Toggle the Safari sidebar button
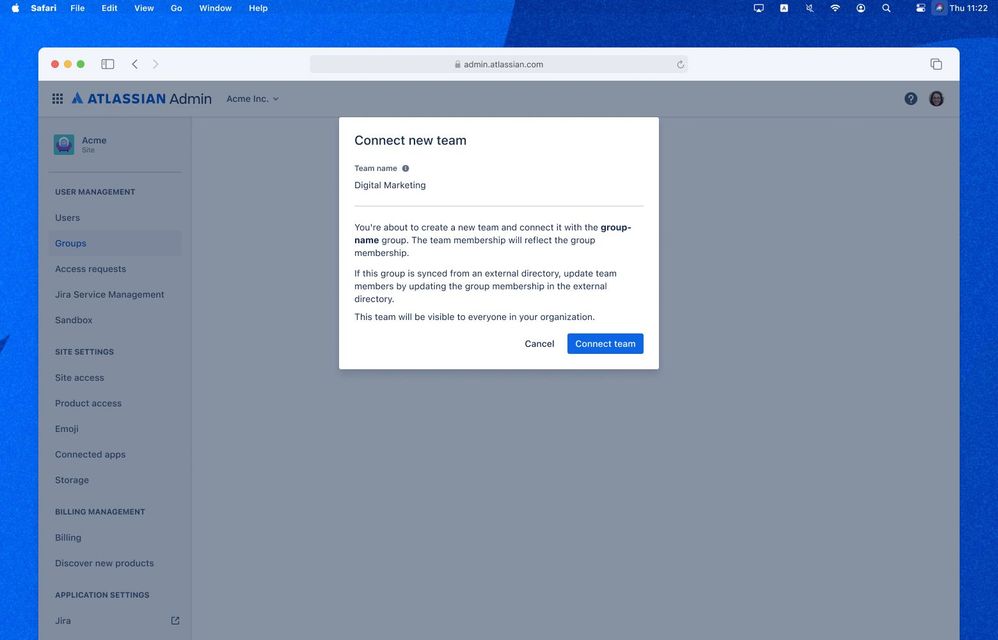 pyautogui.click(x=108, y=64)
